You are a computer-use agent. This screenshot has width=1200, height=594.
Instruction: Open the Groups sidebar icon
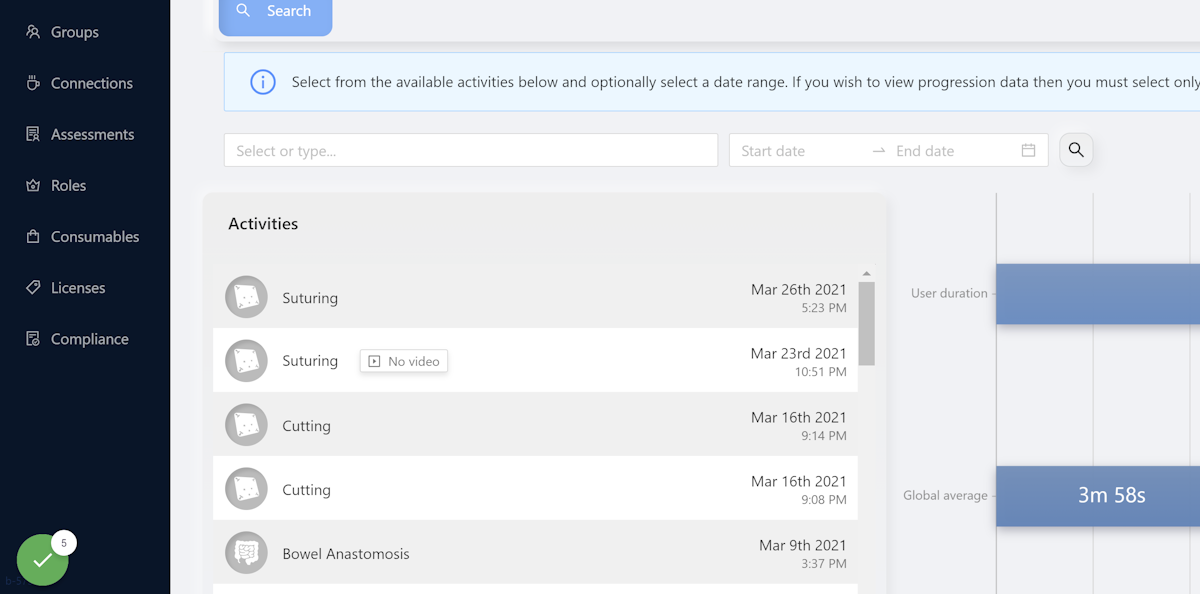tap(33, 32)
